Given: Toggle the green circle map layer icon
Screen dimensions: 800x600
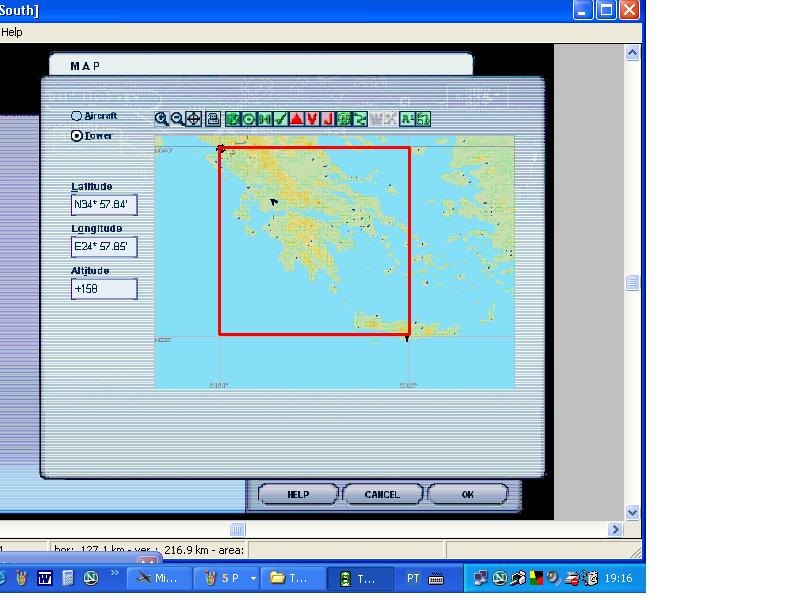Looking at the screenshot, I should point(249,119).
